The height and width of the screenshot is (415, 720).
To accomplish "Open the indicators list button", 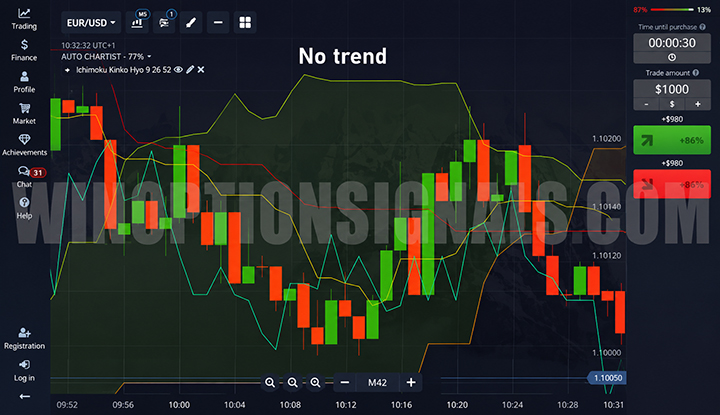I will tap(164, 22).
